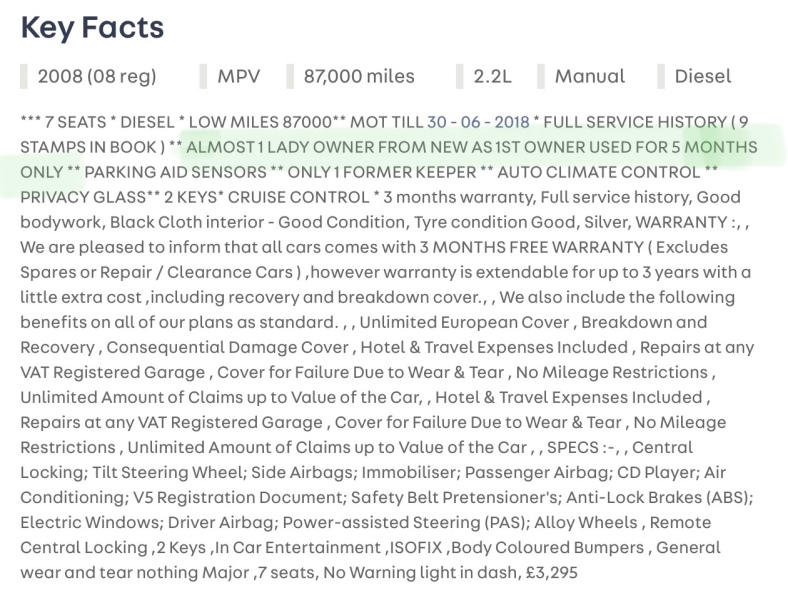Click the grey bar marker beside MPV
Viewport: 788px width, 600px height.
coord(203,76)
